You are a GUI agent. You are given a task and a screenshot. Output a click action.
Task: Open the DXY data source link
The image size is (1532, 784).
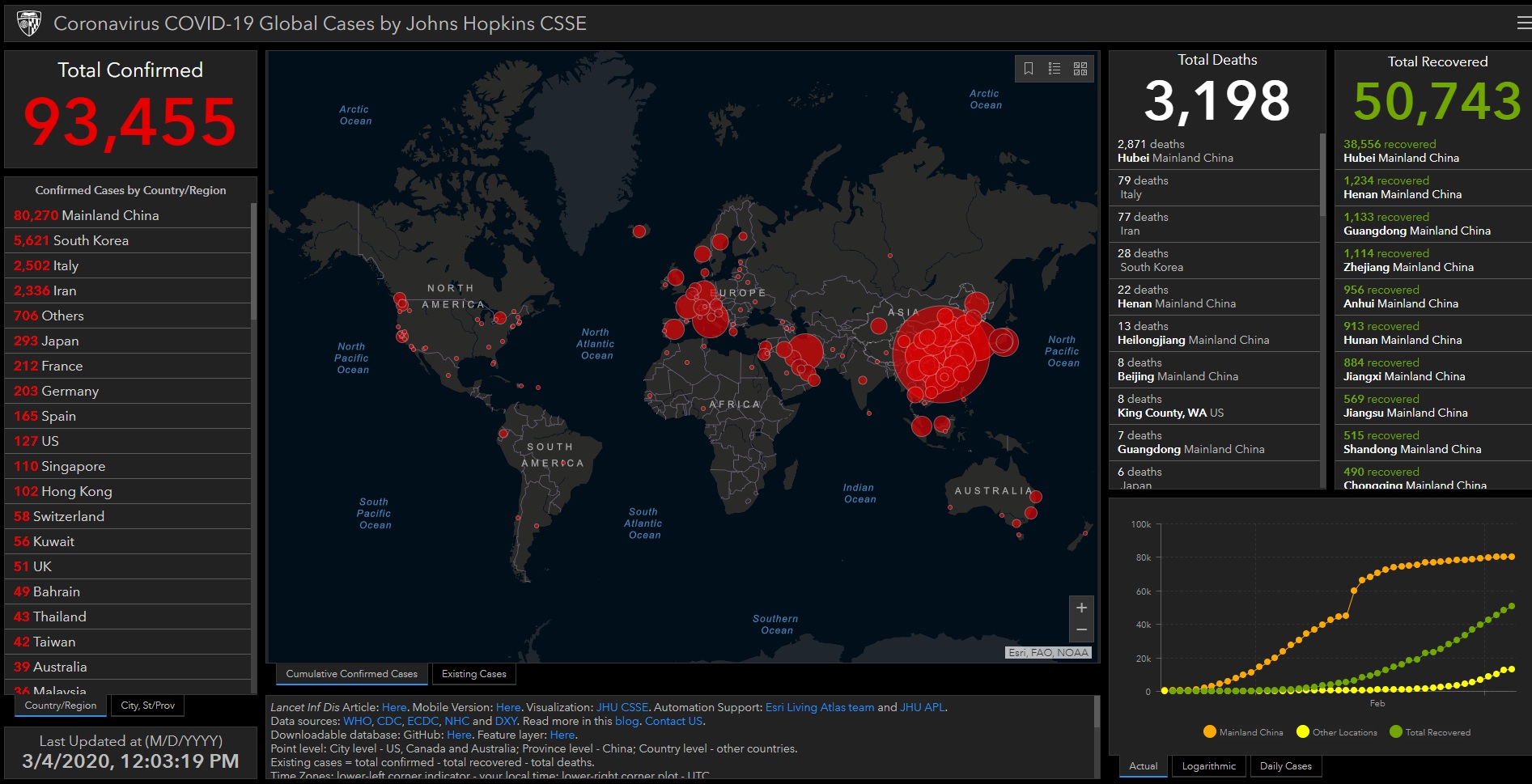pyautogui.click(x=506, y=721)
